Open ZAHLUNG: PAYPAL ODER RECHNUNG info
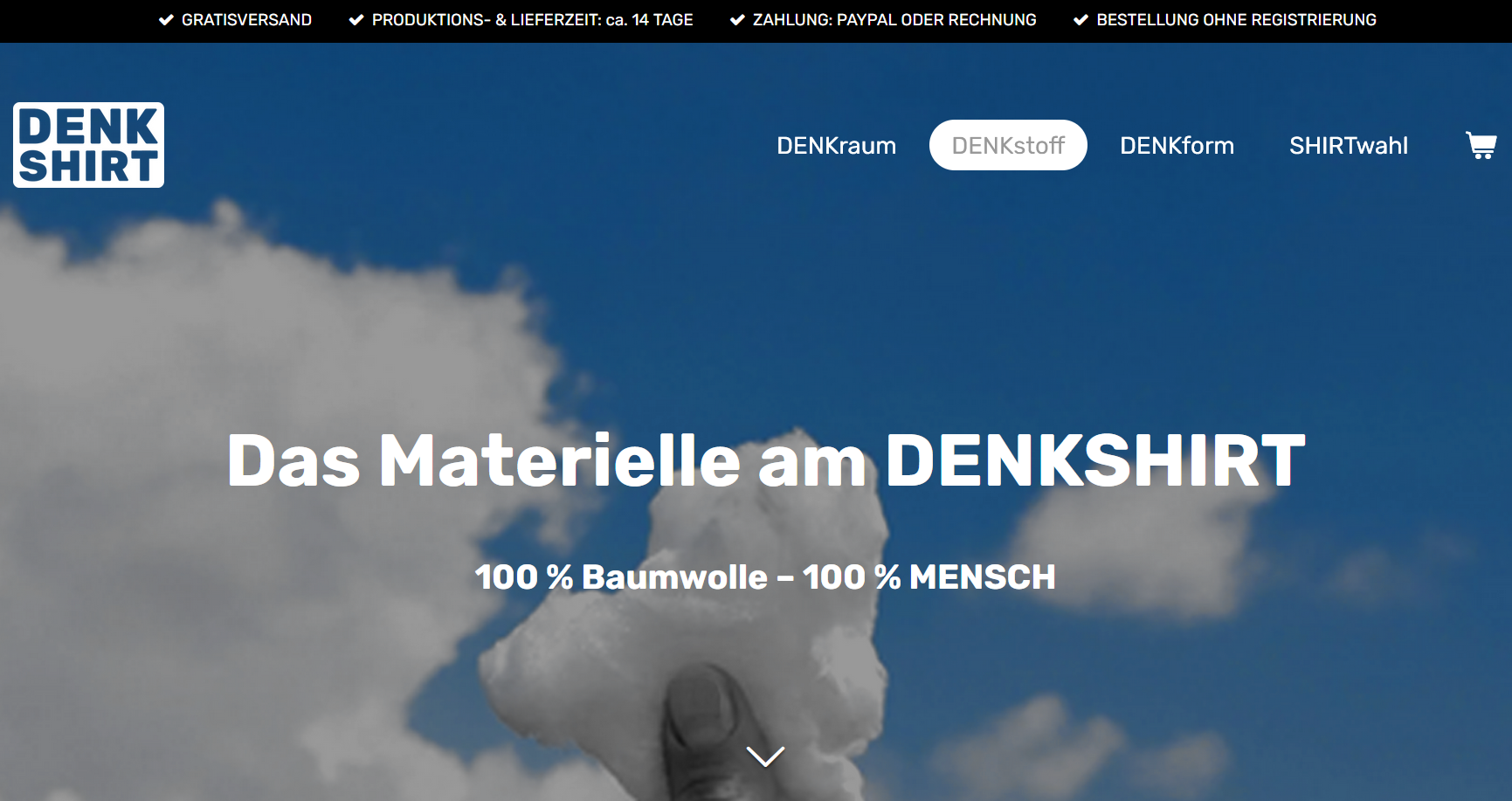Image resolution: width=1512 pixels, height=801 pixels. coord(893,19)
